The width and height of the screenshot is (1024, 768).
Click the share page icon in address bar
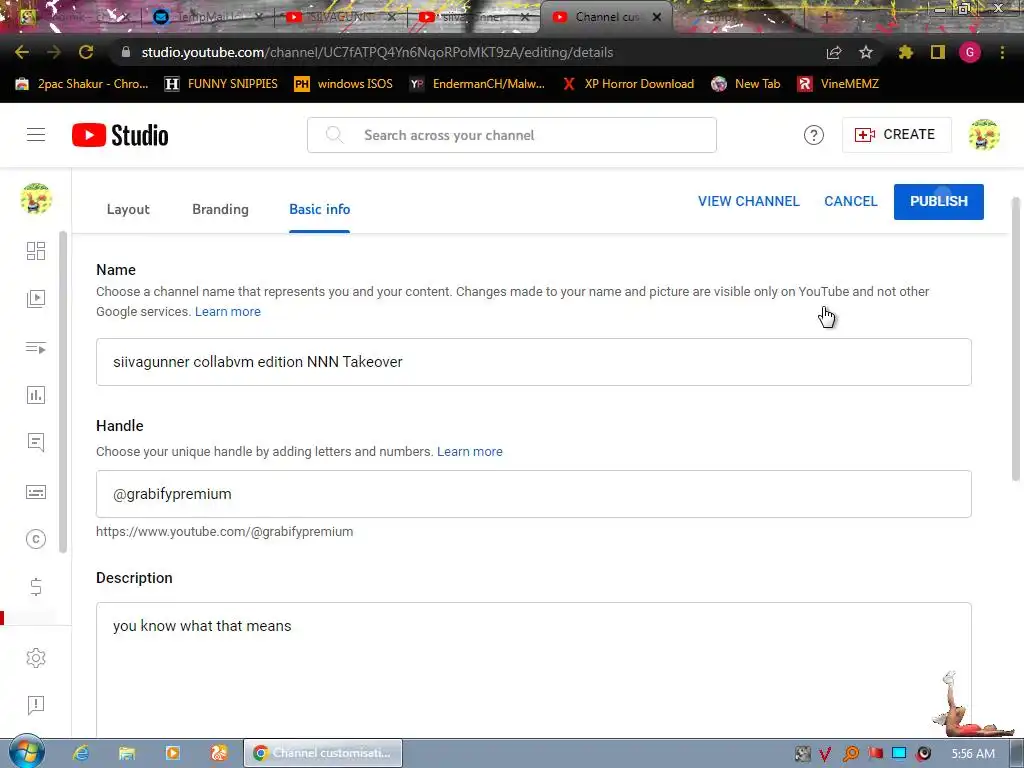834,52
